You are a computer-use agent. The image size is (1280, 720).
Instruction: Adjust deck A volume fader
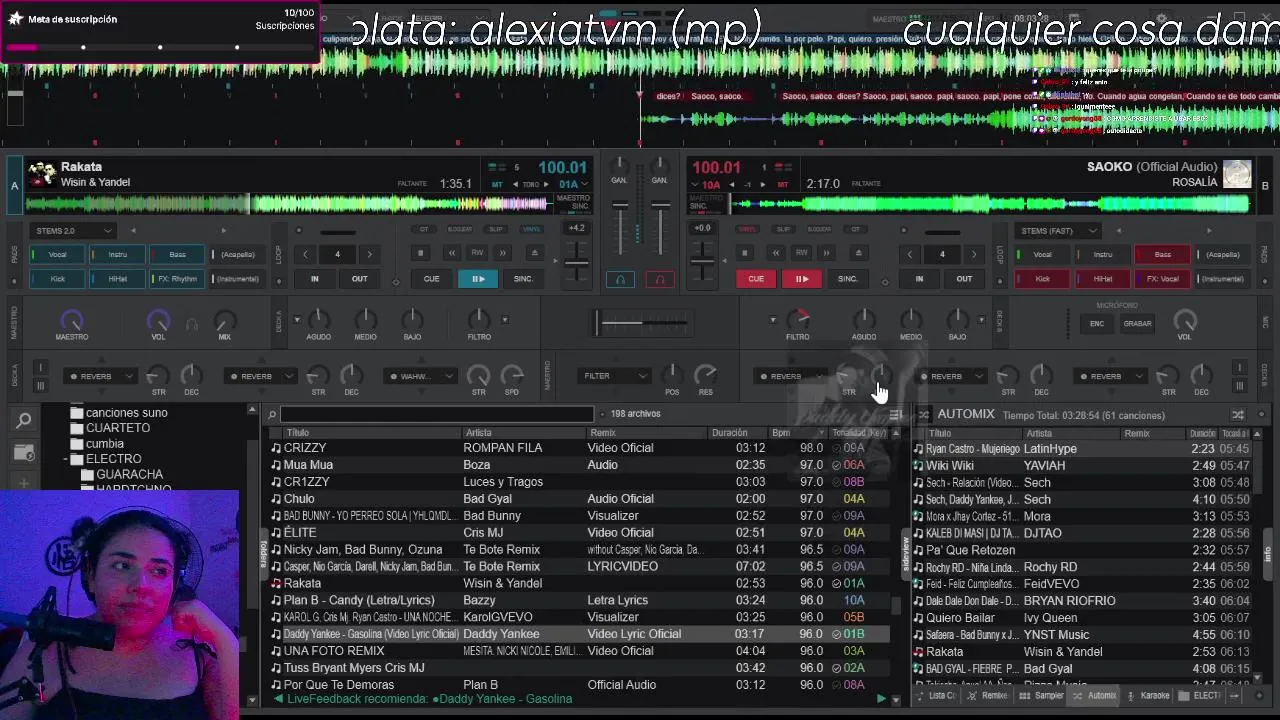(620, 205)
